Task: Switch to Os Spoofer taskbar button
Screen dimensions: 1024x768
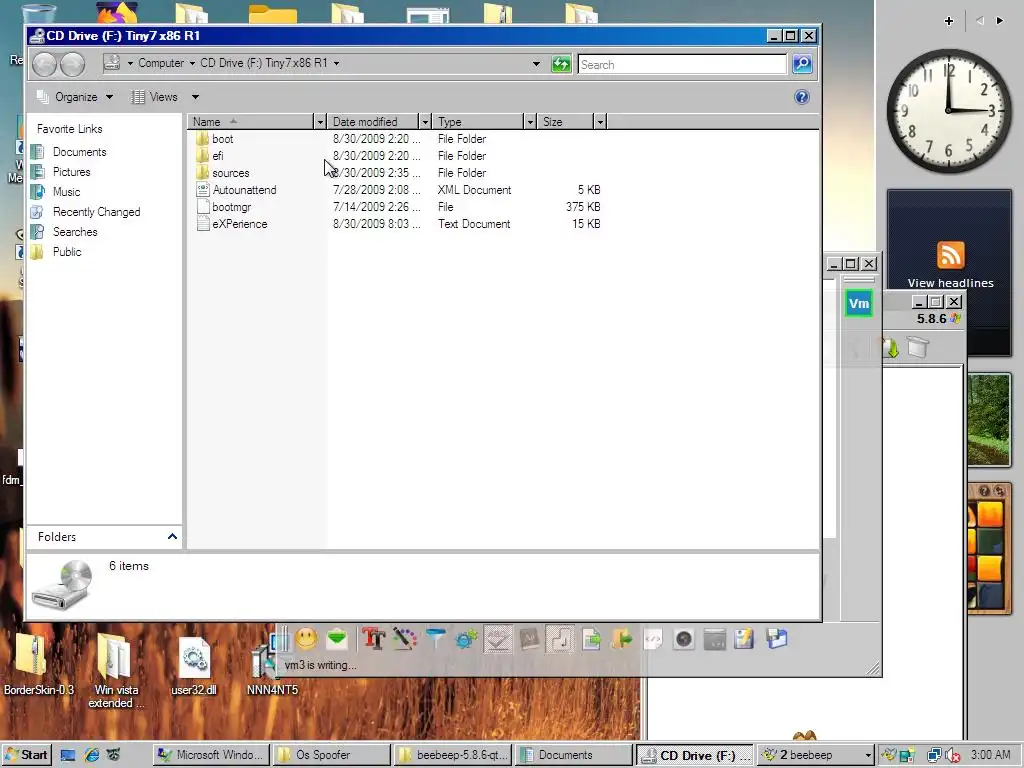Action: tap(332, 755)
